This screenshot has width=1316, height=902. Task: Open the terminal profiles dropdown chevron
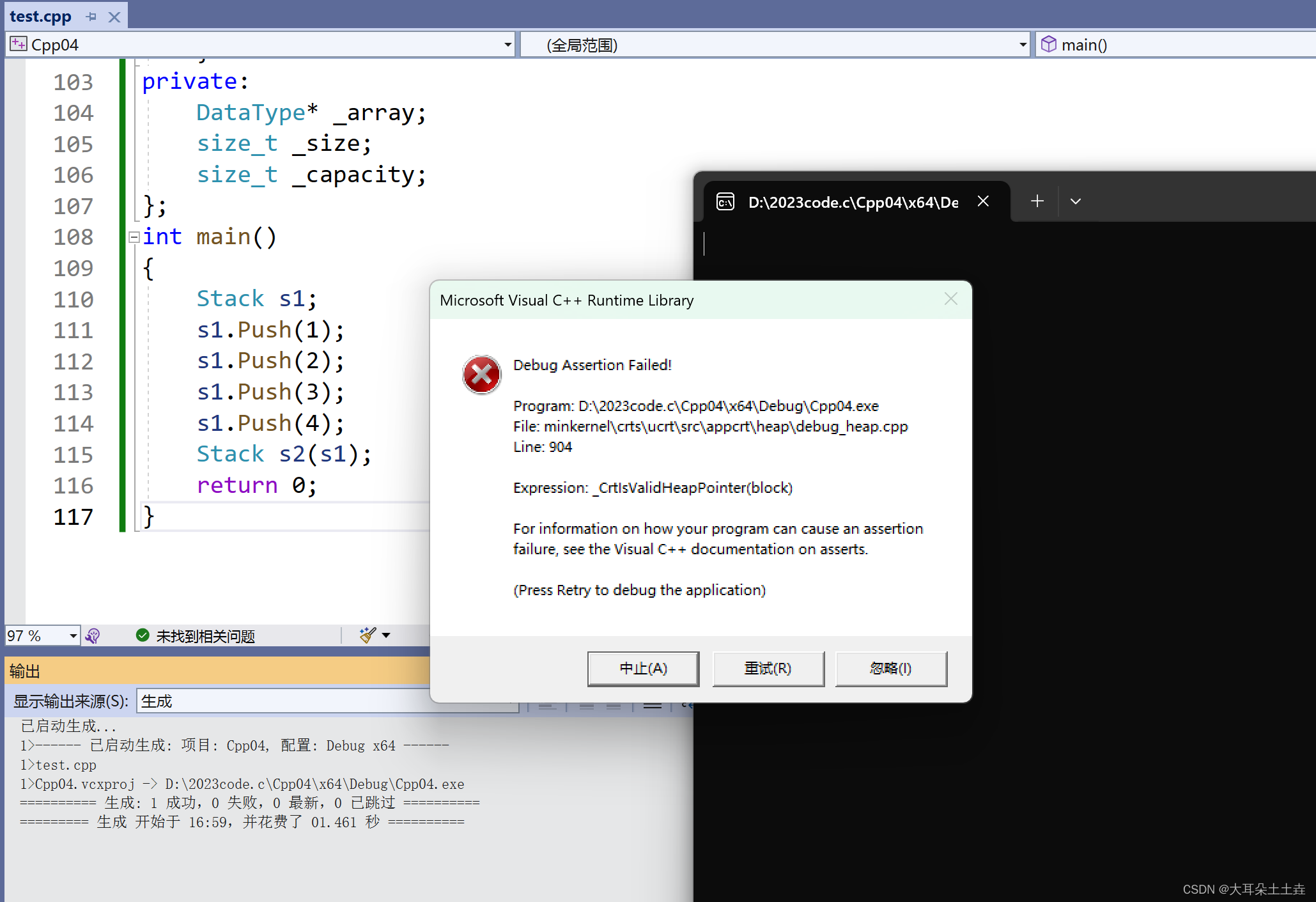point(1076,201)
